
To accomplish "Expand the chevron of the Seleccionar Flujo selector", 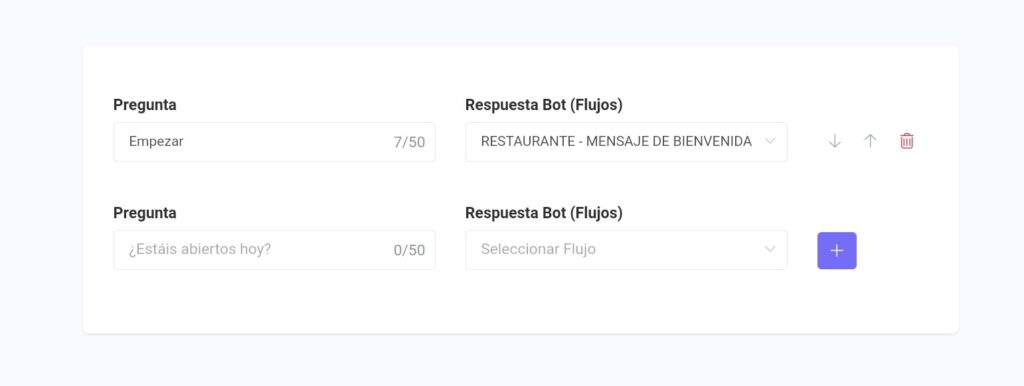I will (x=770, y=249).
